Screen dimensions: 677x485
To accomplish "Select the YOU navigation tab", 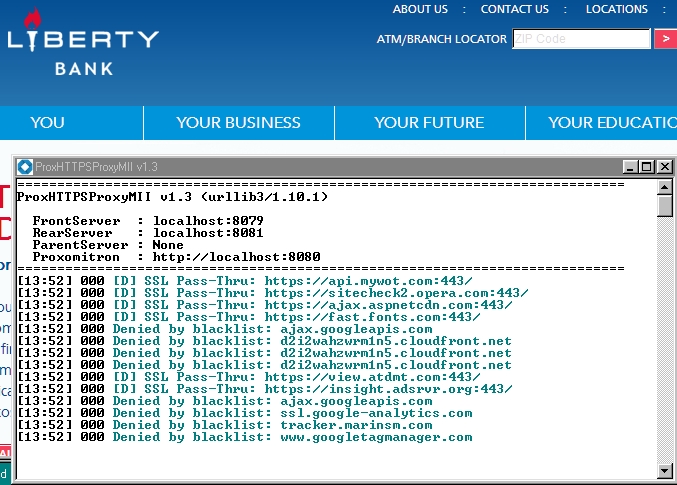I will pos(47,123).
